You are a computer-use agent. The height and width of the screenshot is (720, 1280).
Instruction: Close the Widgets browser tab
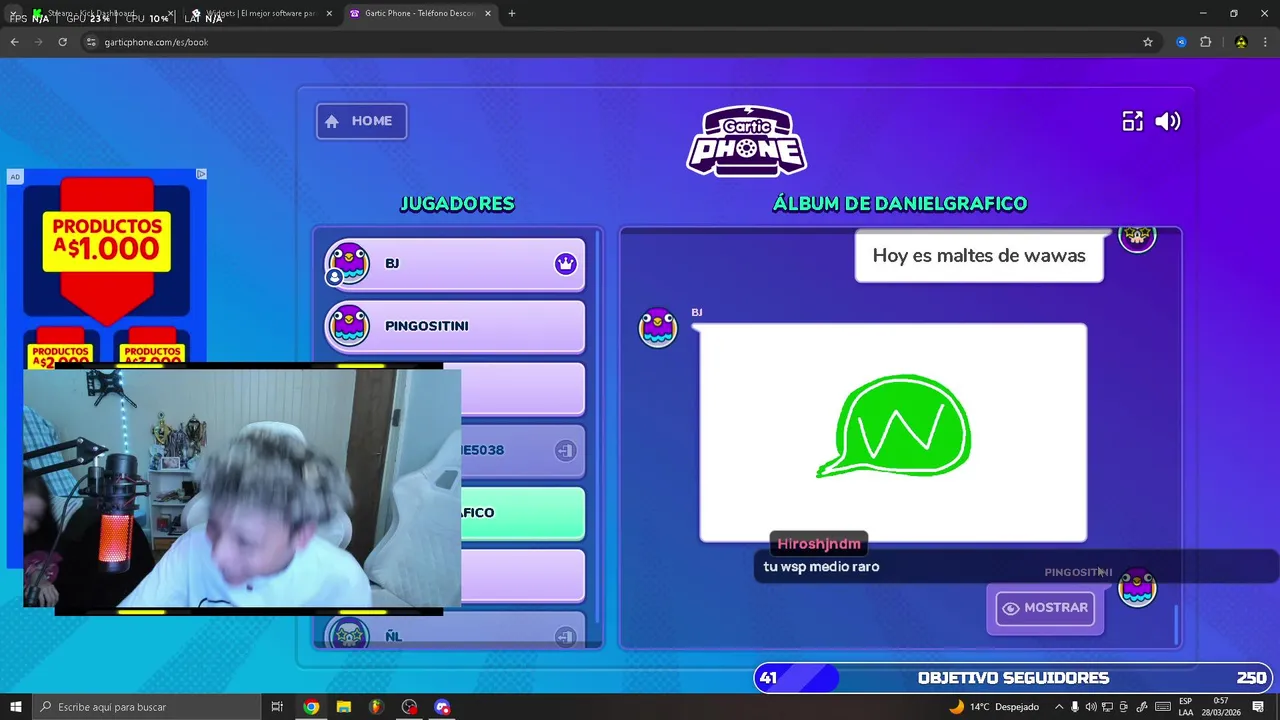(x=329, y=14)
